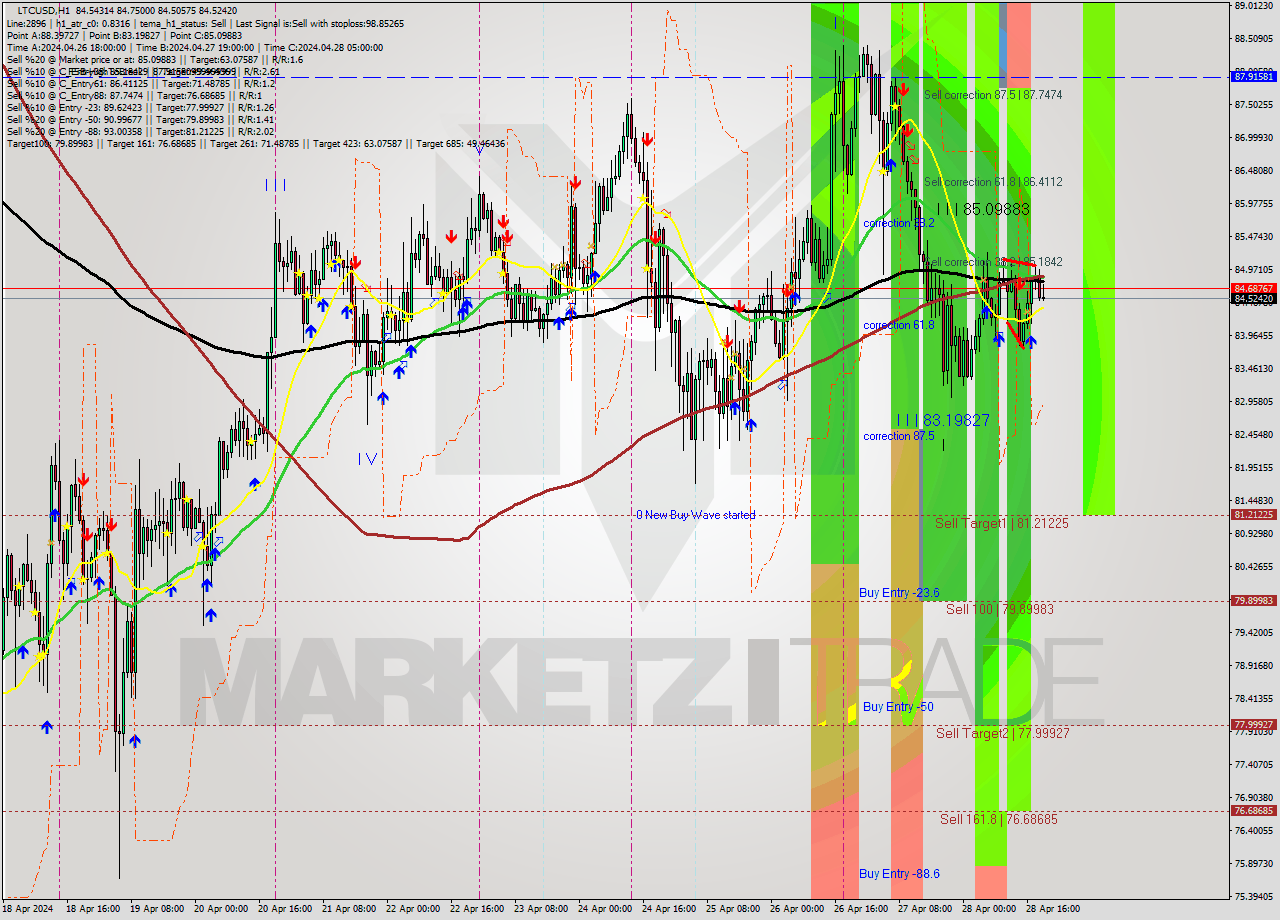Image resolution: width=1280 pixels, height=920 pixels.
Task: Click the 75.39405 price axis value
Action: (x=1254, y=896)
